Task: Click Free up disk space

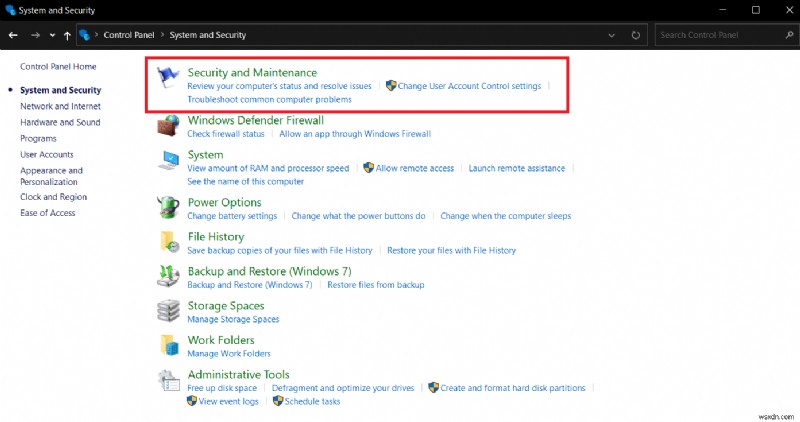Action: point(222,388)
